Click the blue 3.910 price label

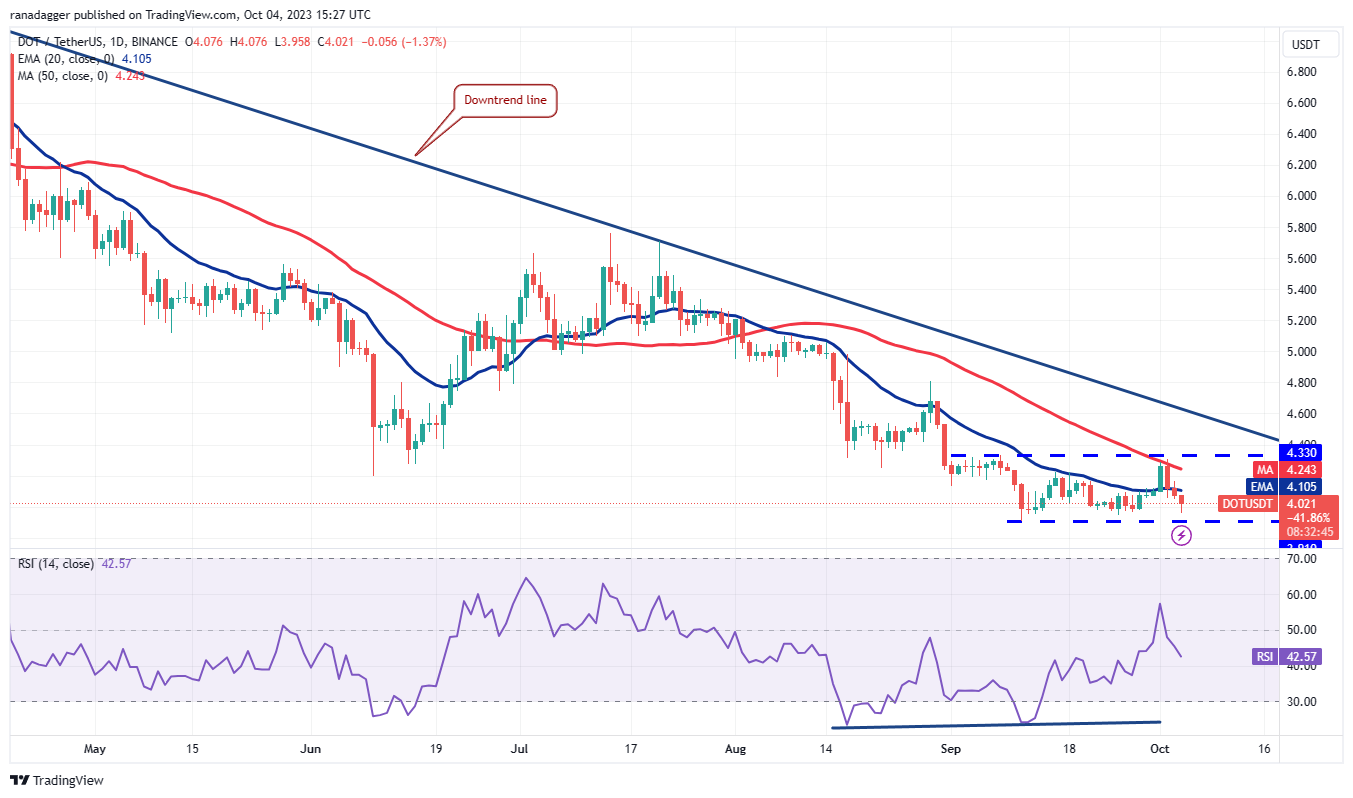point(1299,545)
